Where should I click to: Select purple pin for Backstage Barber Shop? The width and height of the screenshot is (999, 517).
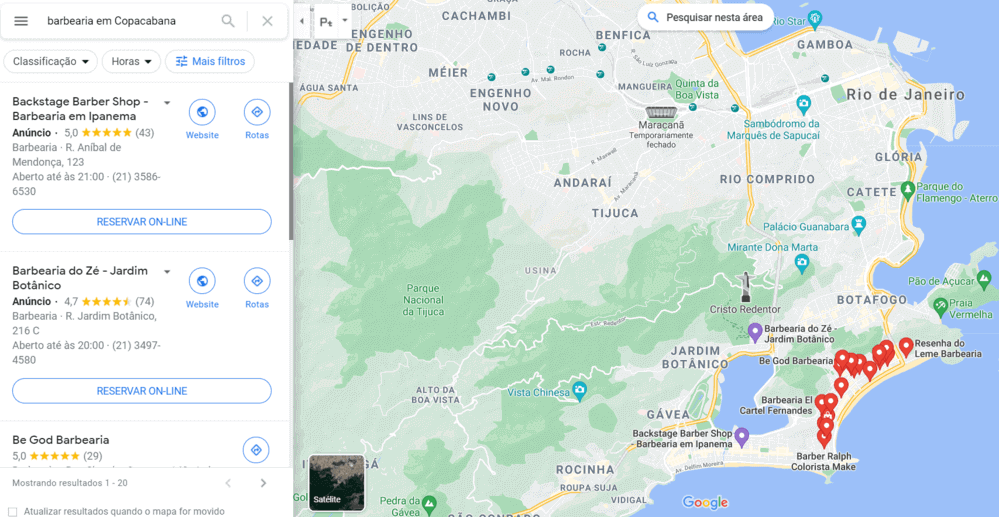[x=741, y=437]
